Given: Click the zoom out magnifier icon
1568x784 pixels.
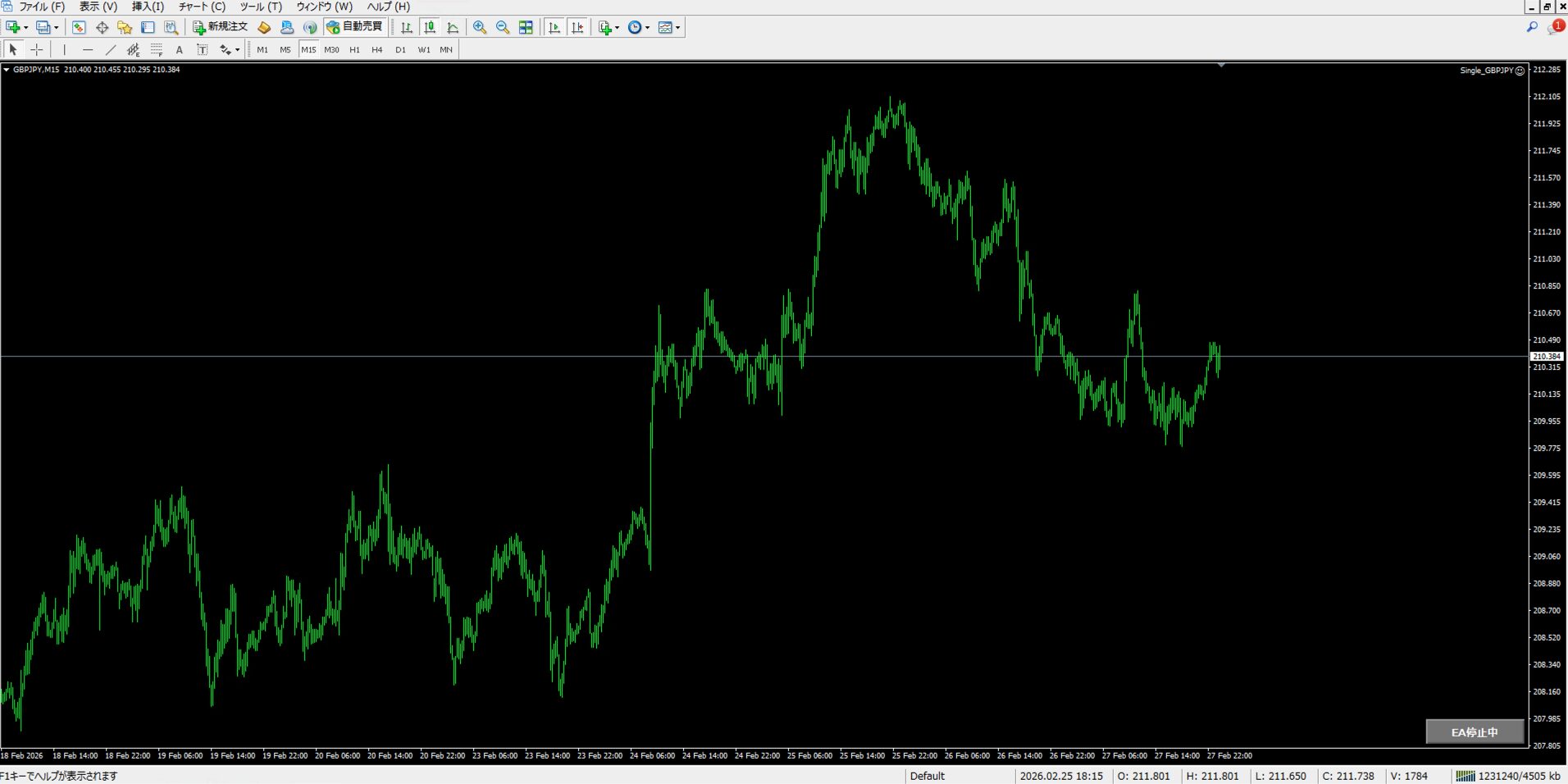Looking at the screenshot, I should click(503, 28).
